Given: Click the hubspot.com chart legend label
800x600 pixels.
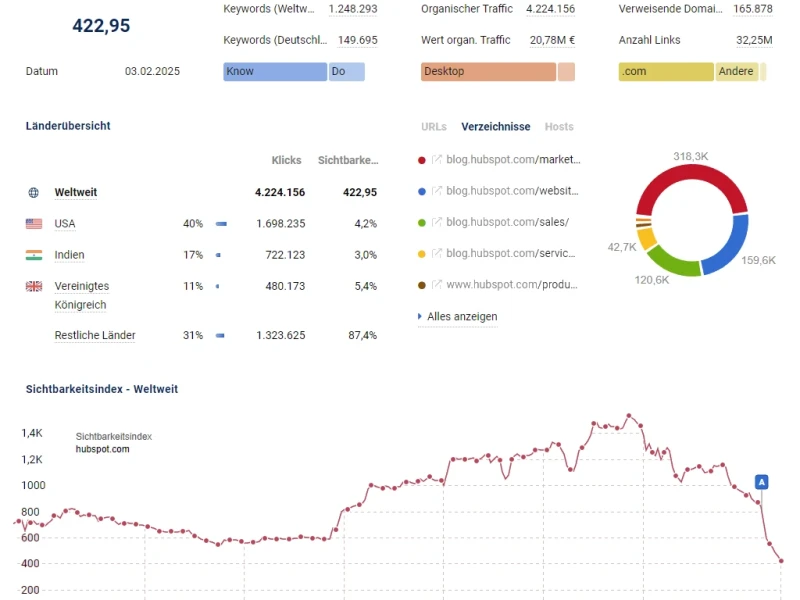Looking at the screenshot, I should point(103,449).
